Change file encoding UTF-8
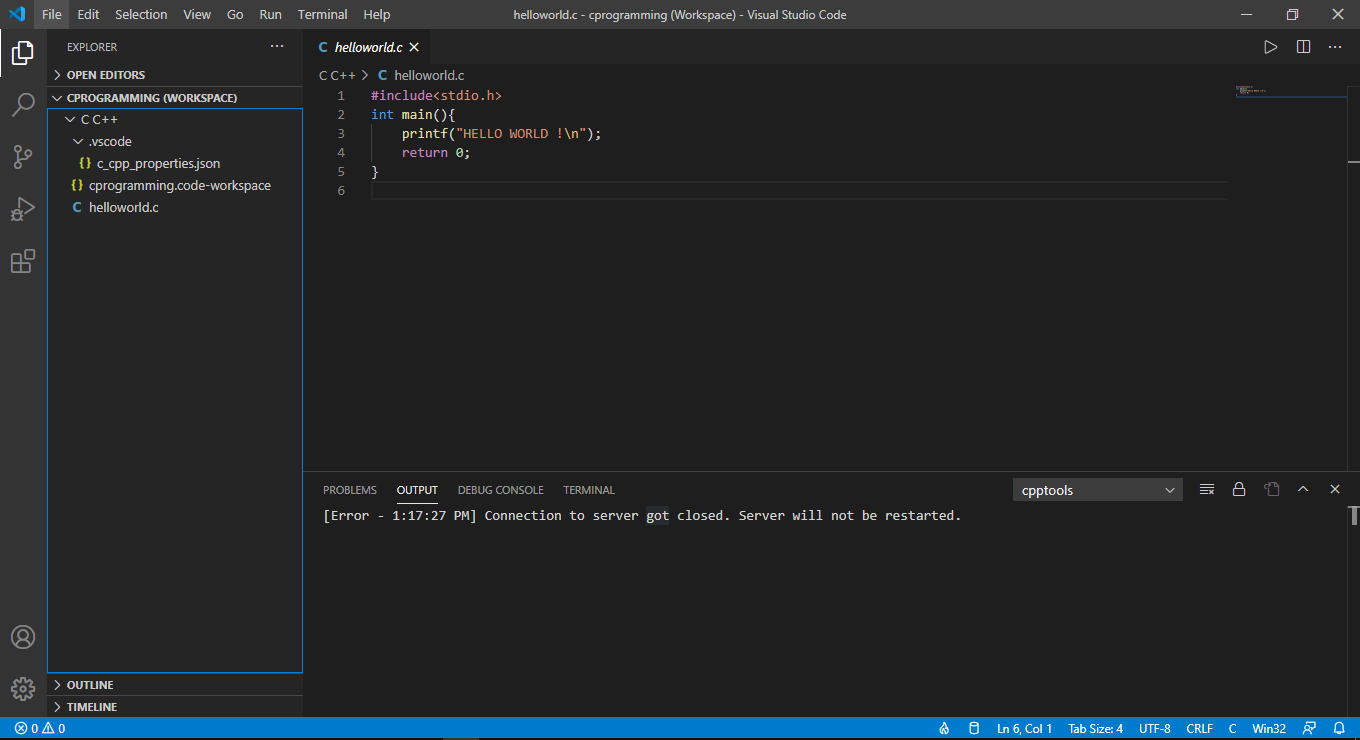Viewport: 1360px width, 740px height. pos(1154,728)
